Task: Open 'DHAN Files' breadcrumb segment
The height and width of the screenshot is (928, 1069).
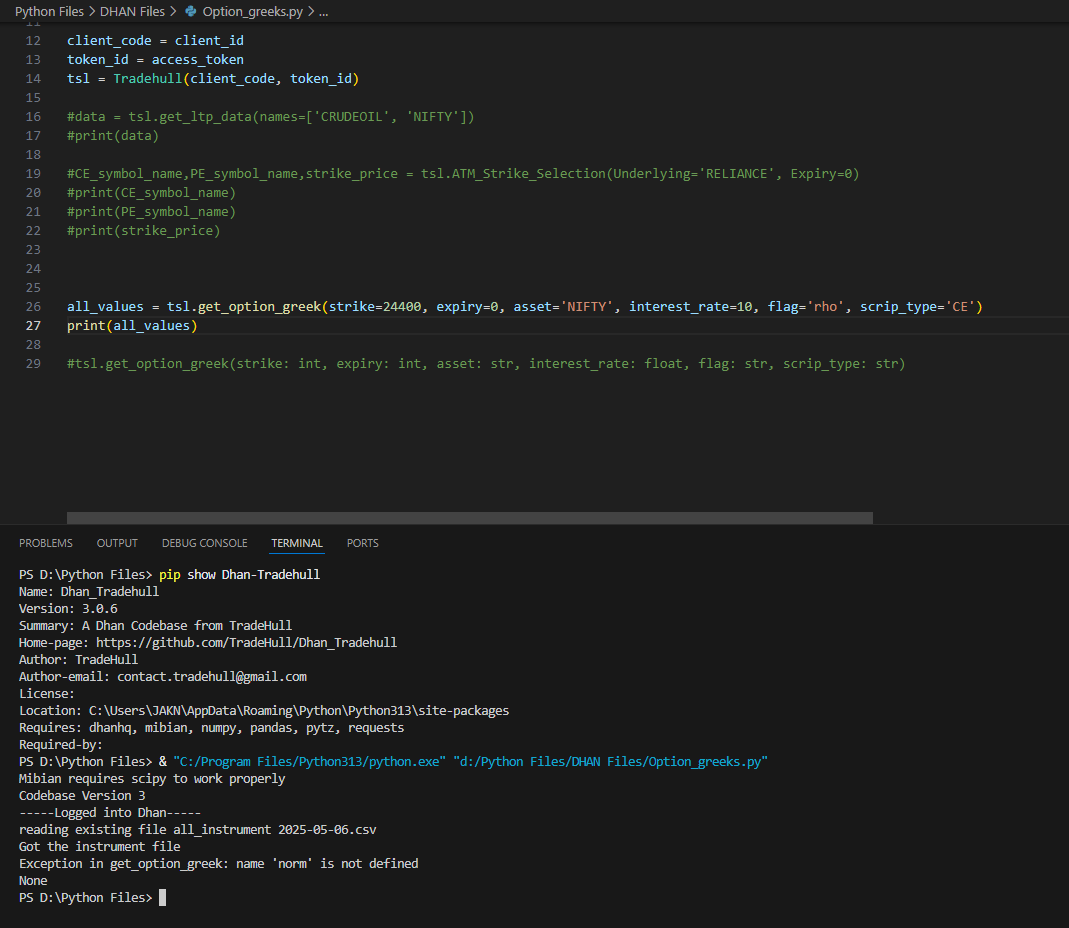Action: tap(132, 12)
